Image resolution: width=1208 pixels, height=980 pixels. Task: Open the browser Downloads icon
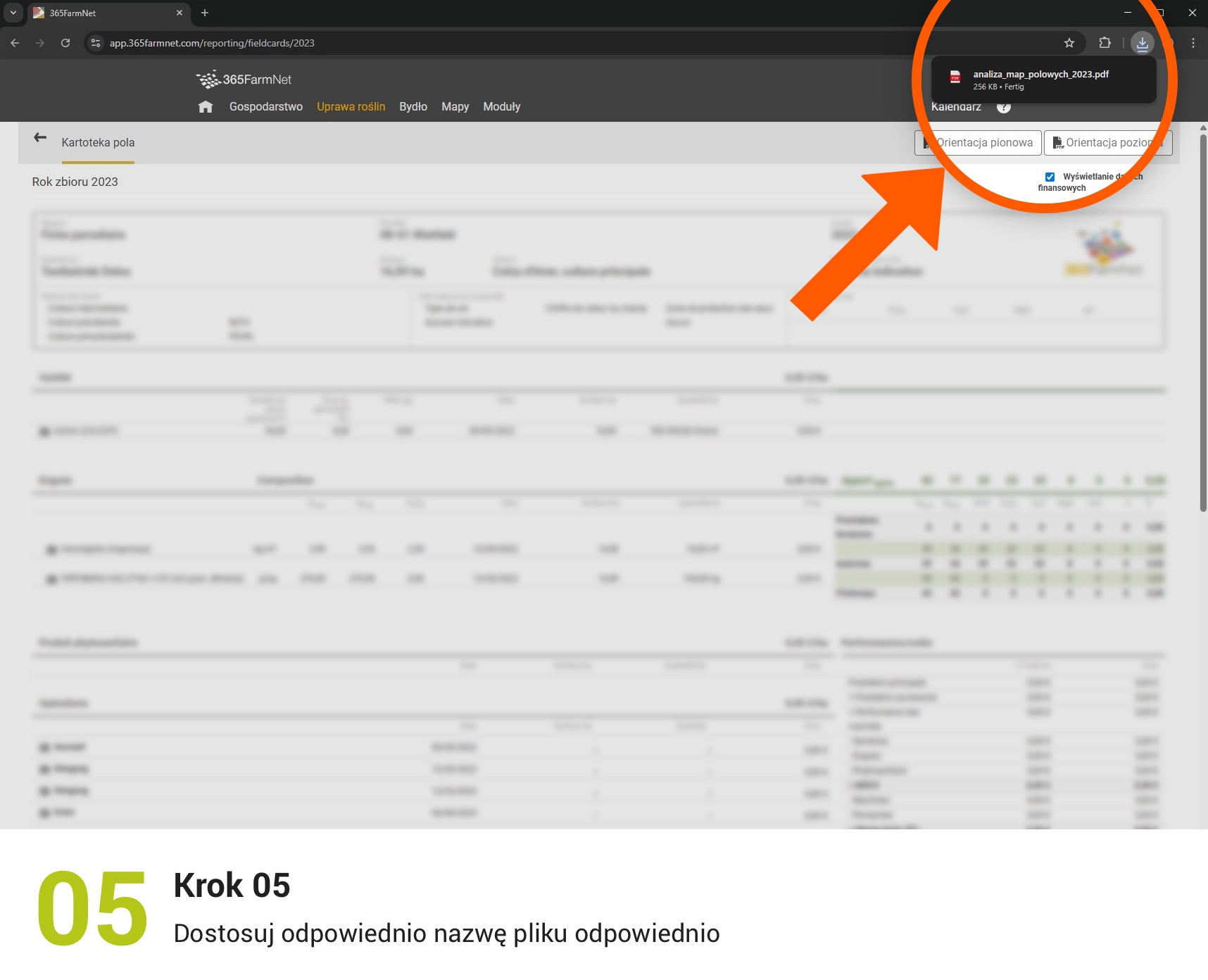point(1142,43)
